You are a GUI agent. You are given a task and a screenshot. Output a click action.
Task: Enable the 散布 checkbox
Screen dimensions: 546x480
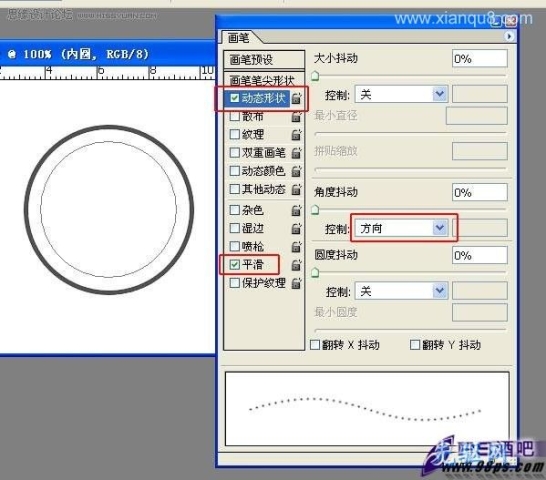[x=235, y=116]
